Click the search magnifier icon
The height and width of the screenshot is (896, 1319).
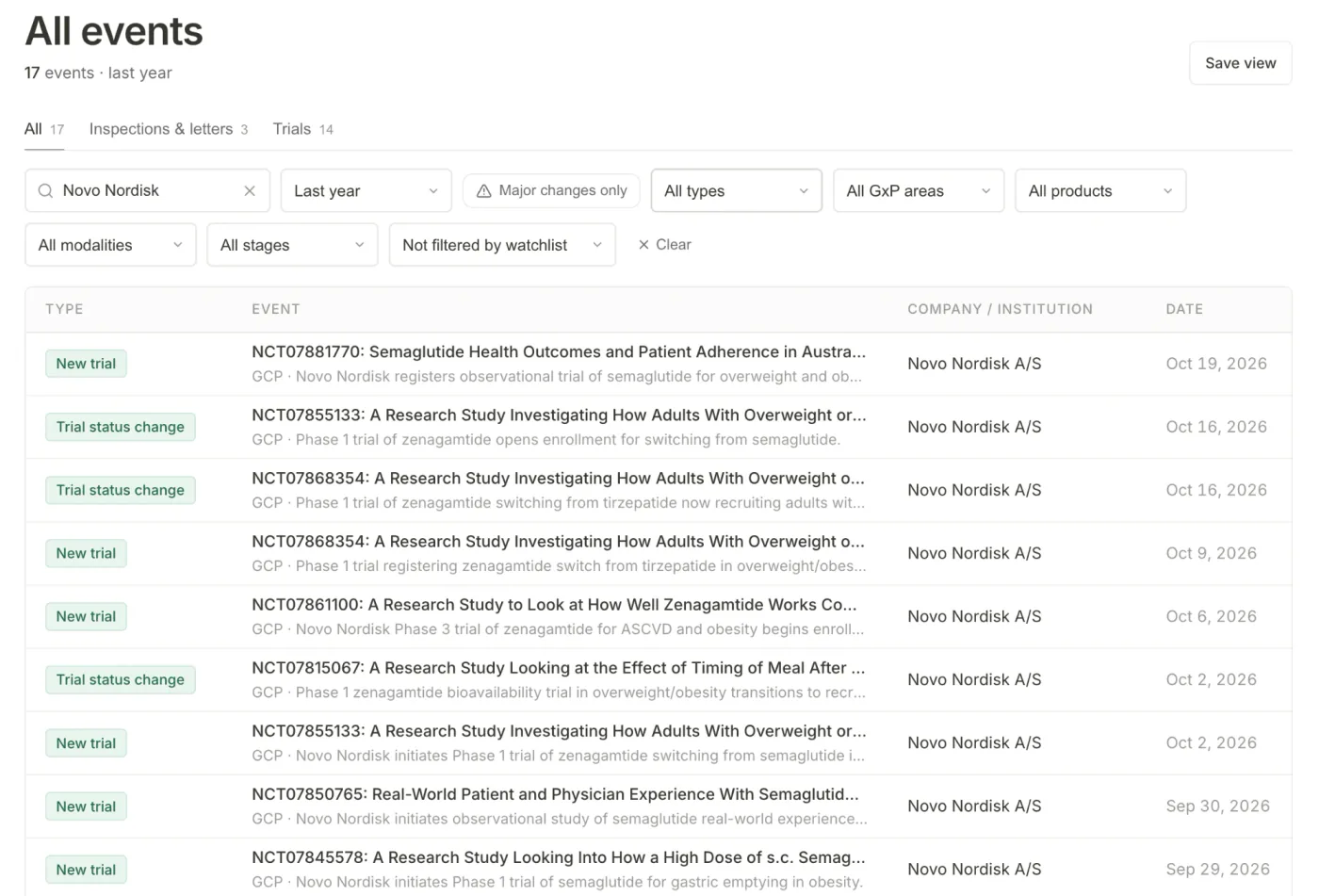click(x=45, y=191)
